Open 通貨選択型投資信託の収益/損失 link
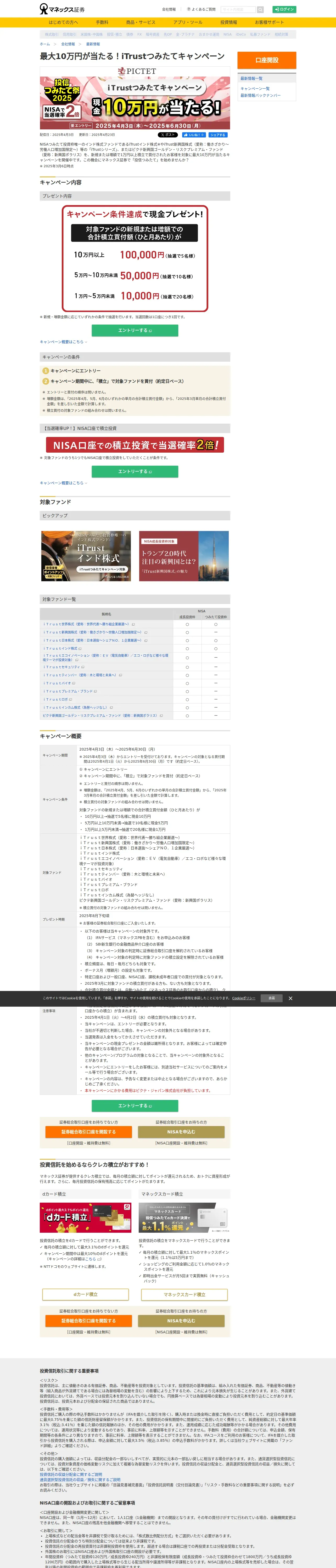Image resolution: width=336 pixels, height=1568 pixels. (80, 1480)
